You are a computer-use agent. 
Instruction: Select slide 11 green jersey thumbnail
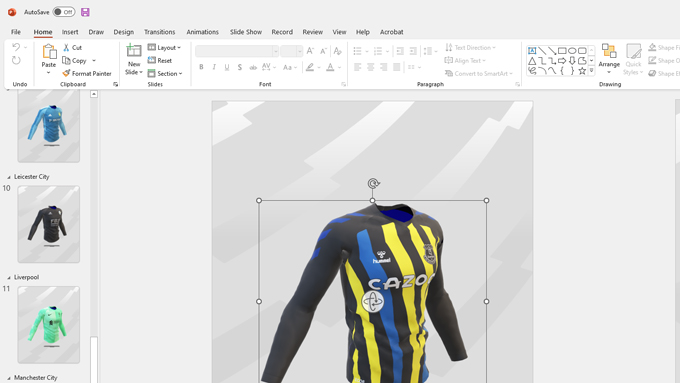click(49, 324)
